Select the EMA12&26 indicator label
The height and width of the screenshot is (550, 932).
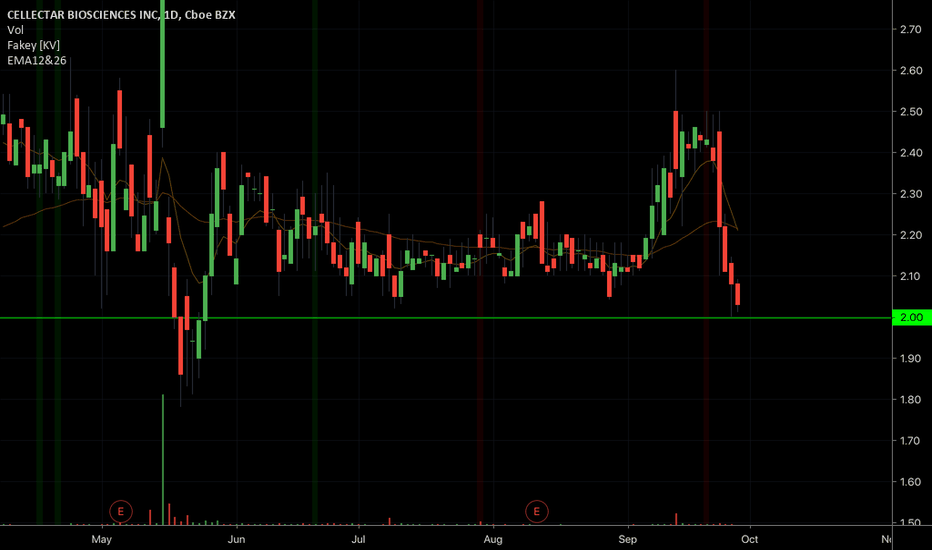coord(37,61)
